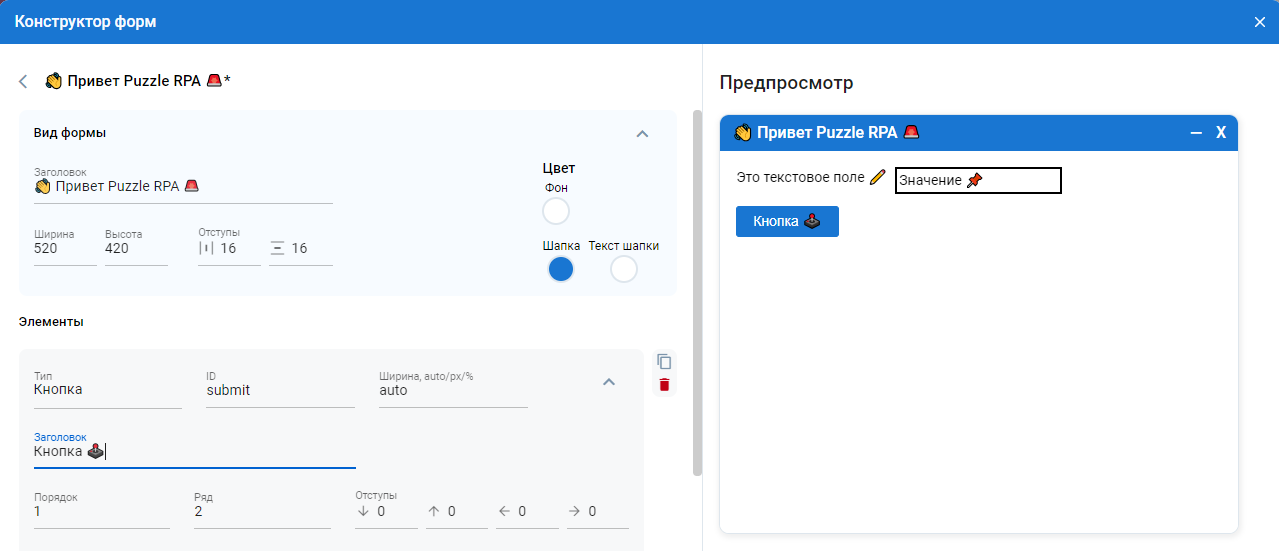1279x551 pixels.
Task: Click the ID field containing 'submit'
Action: pyautogui.click(x=279, y=391)
